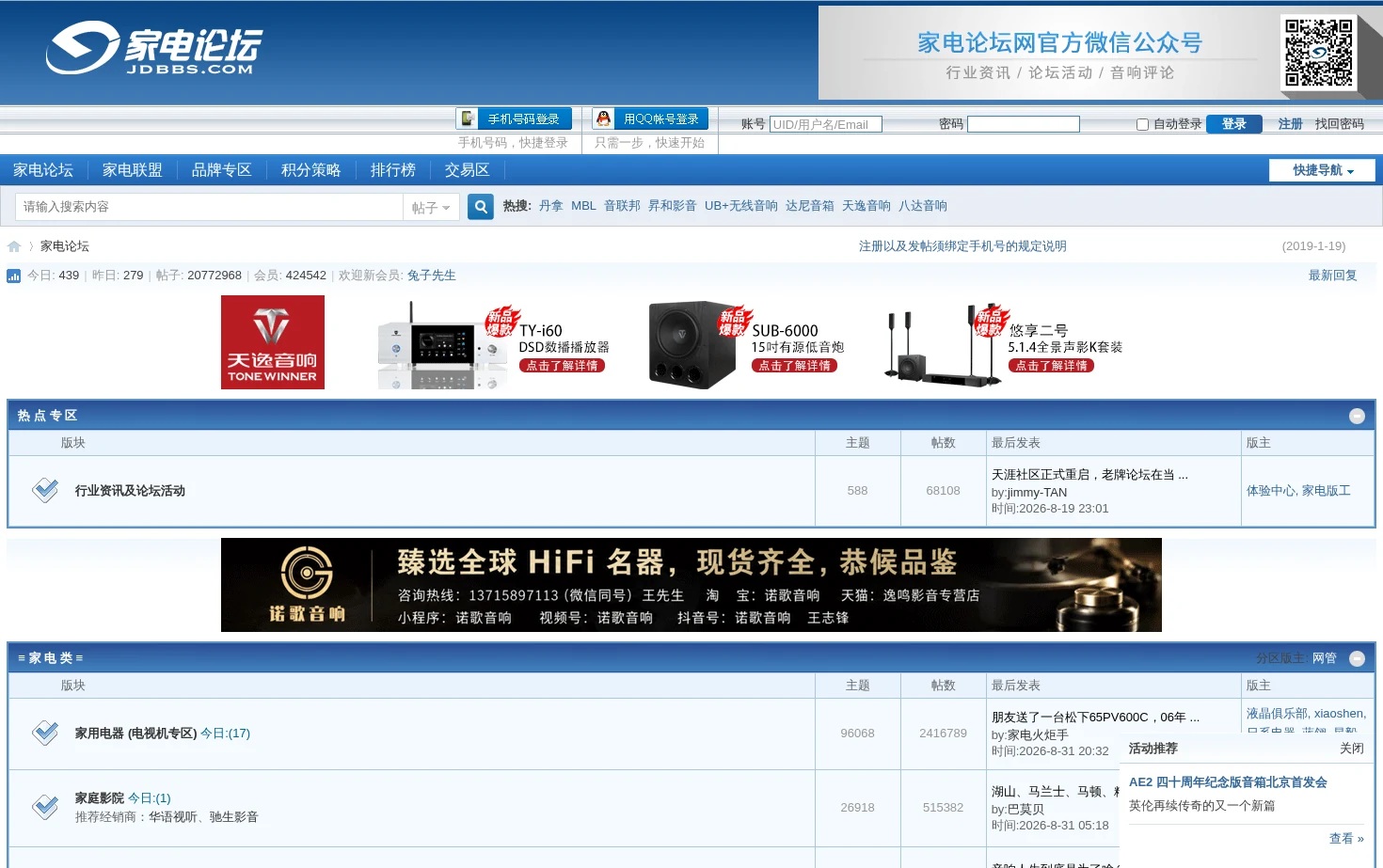Click the breadcrumb 家电论坛 link
This screenshot has width=1383, height=868.
pyautogui.click(x=65, y=246)
